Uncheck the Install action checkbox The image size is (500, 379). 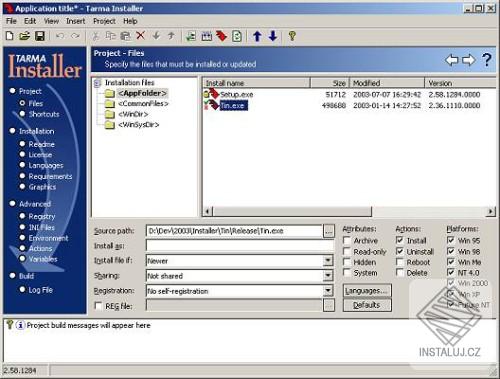tap(400, 240)
